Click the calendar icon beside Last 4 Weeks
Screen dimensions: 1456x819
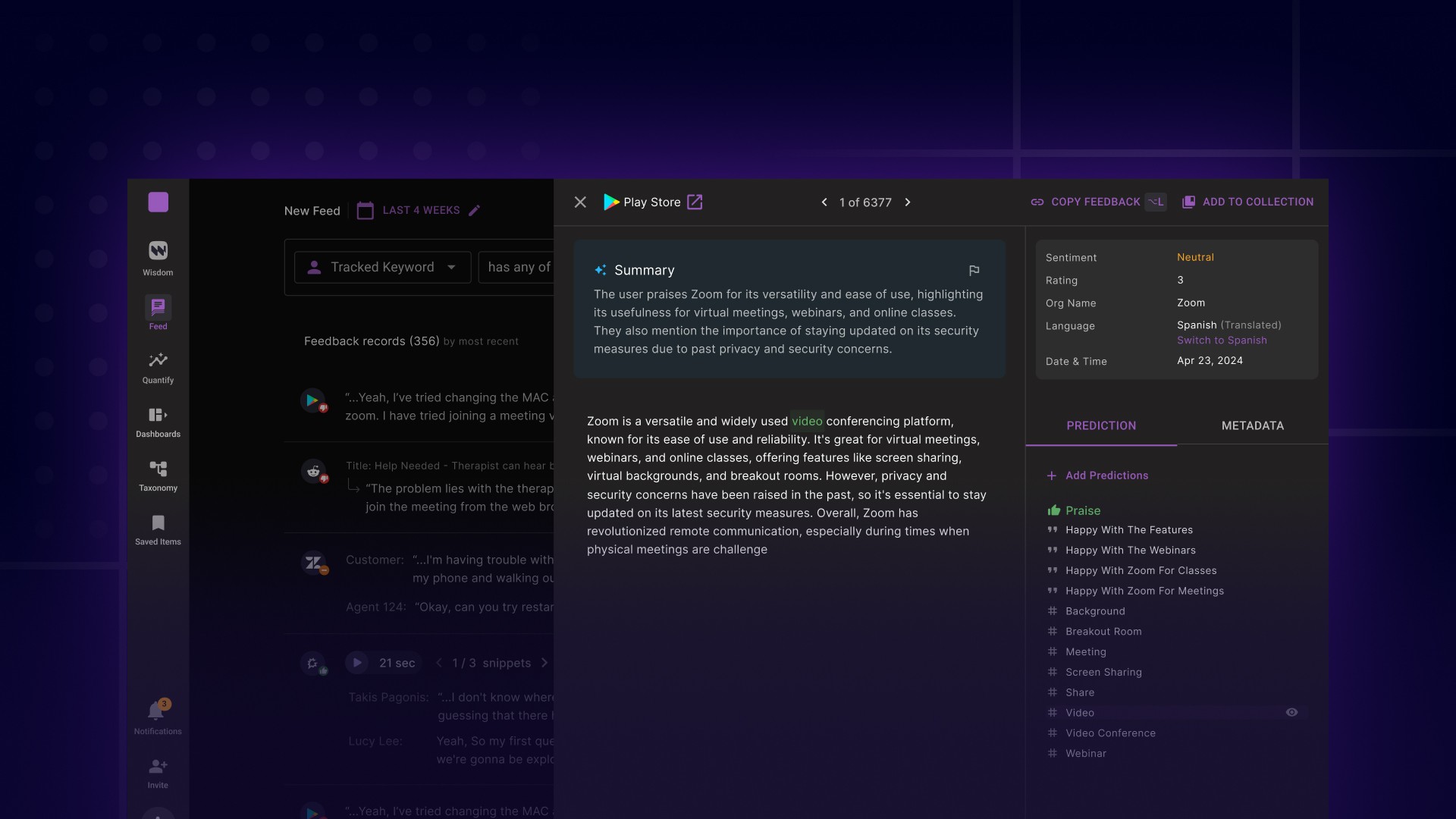(365, 210)
